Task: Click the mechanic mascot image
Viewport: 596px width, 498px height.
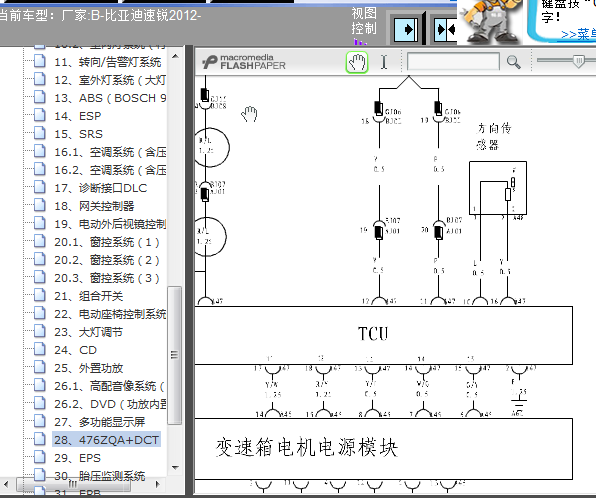Action: (x=490, y=21)
